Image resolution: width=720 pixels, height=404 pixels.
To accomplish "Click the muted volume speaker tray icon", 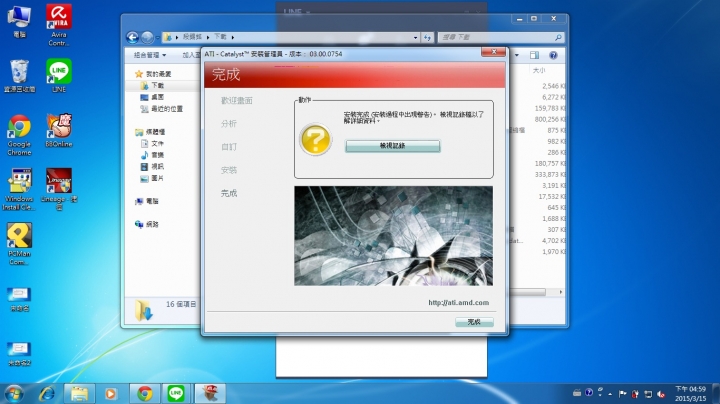I will 661,394.
